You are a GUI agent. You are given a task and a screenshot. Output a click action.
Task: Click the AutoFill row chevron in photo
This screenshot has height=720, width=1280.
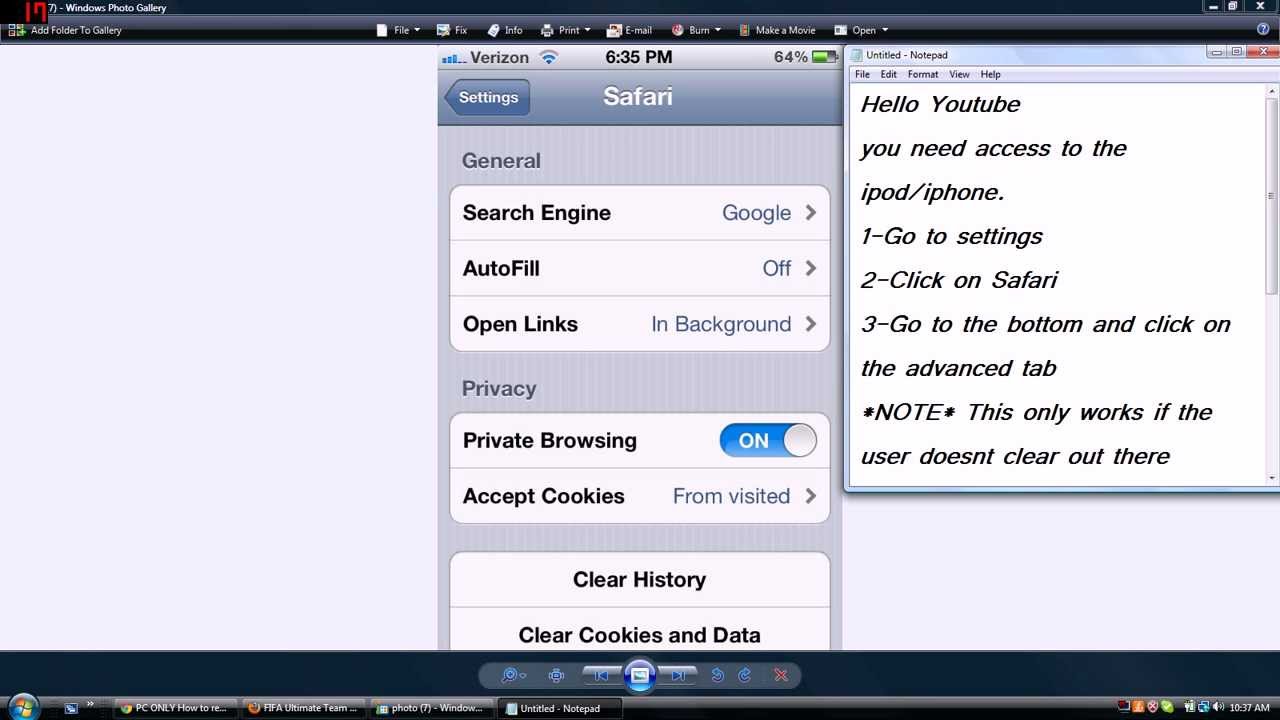tap(811, 268)
